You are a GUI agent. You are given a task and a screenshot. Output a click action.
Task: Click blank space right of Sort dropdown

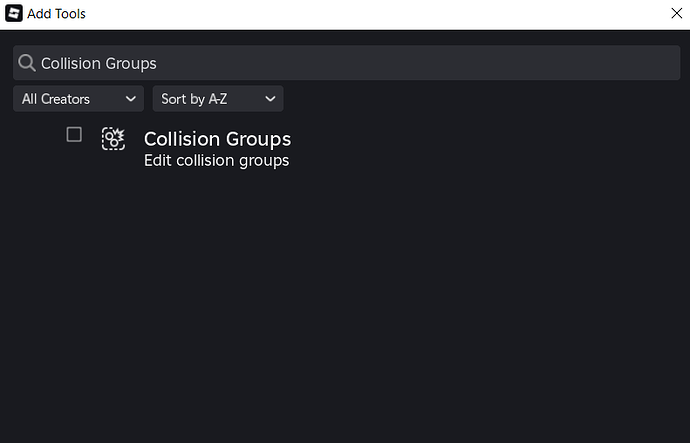click(x=482, y=99)
